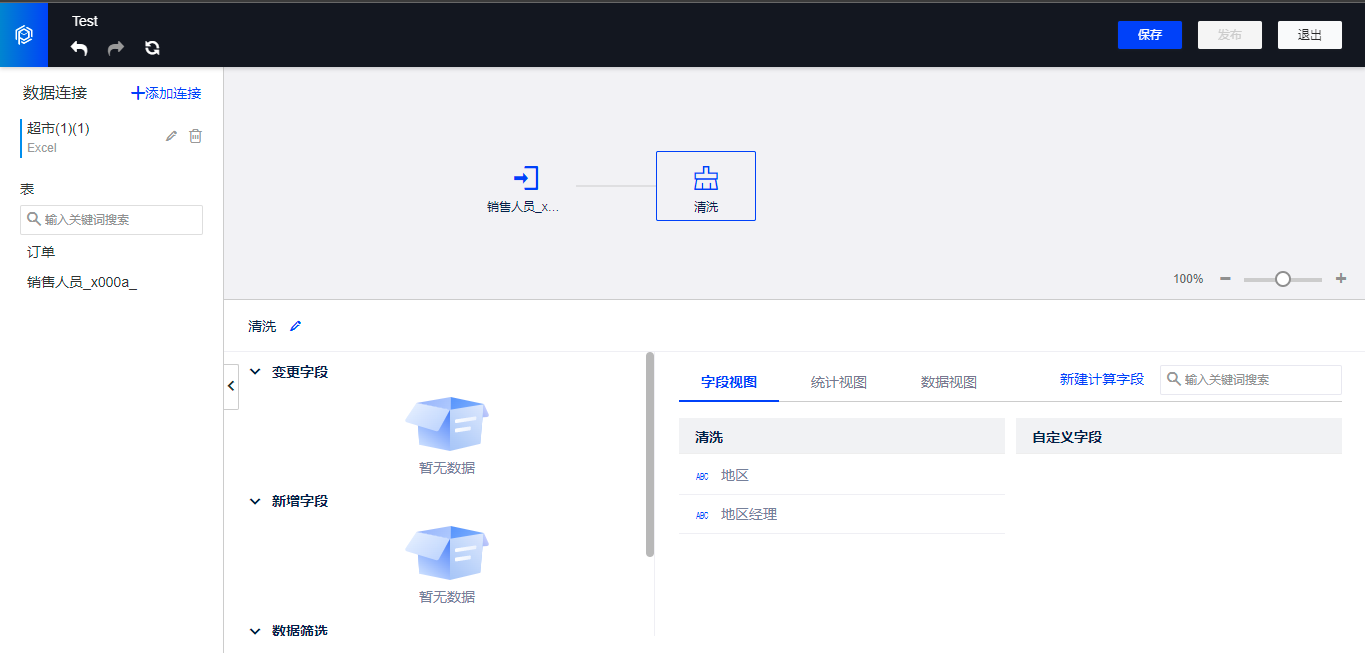Rename the 清洗 step with pencil icon

[295, 326]
